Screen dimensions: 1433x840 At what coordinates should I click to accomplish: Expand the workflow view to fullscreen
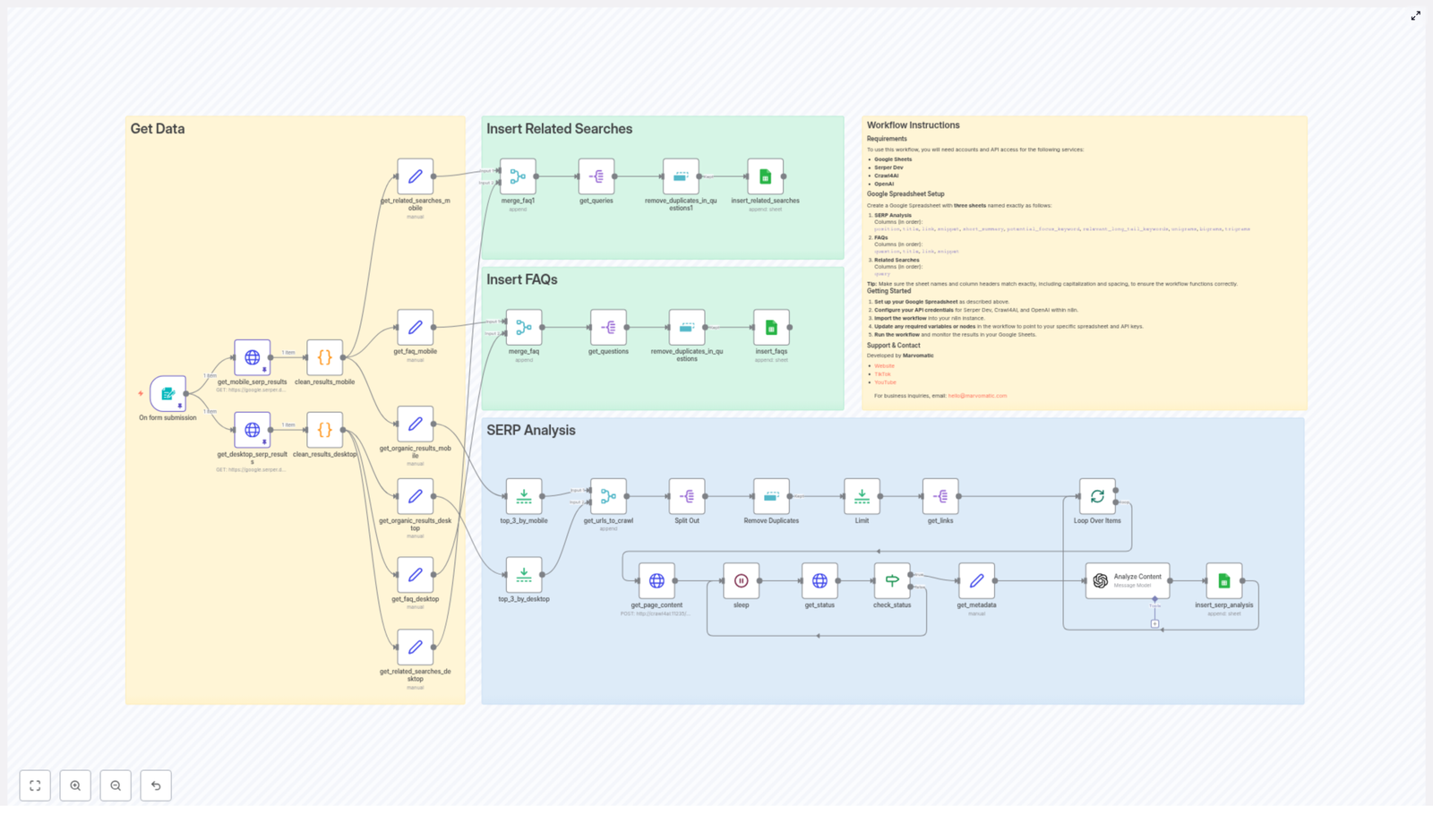[x=35, y=785]
